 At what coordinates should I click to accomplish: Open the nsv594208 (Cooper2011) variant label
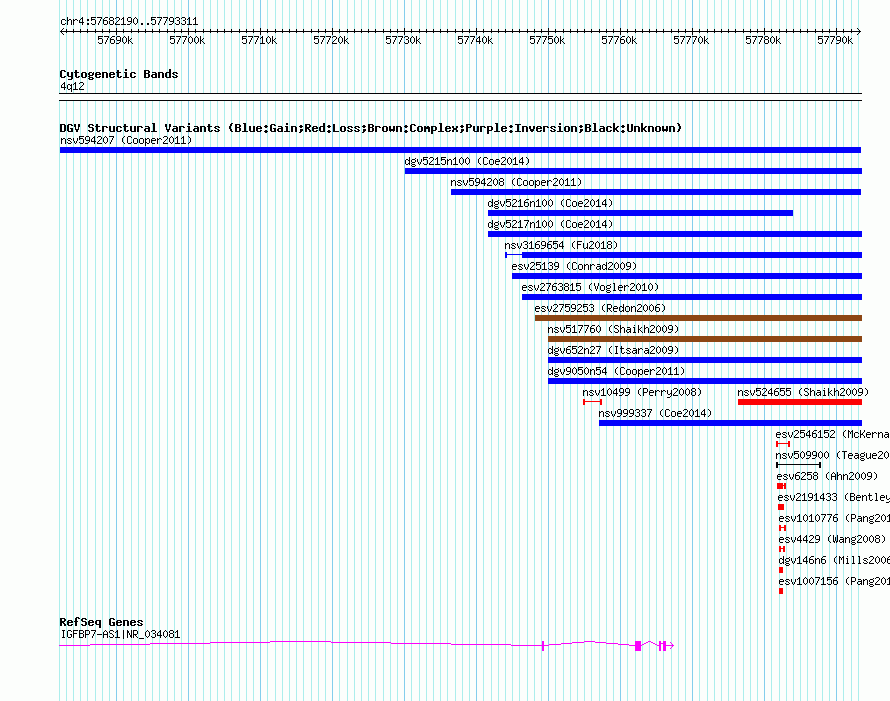pyautogui.click(x=515, y=183)
